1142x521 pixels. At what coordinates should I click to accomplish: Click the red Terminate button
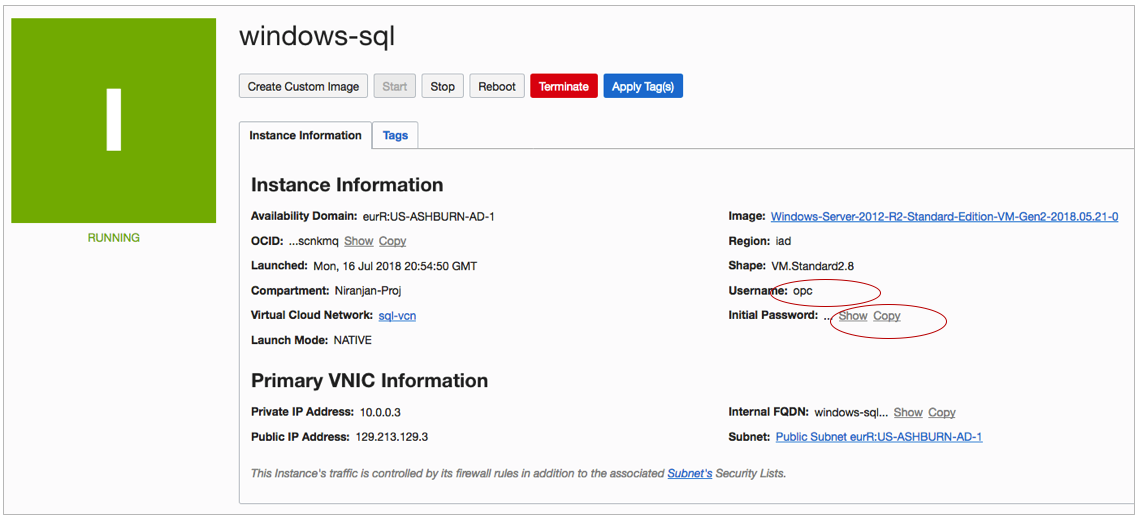564,86
